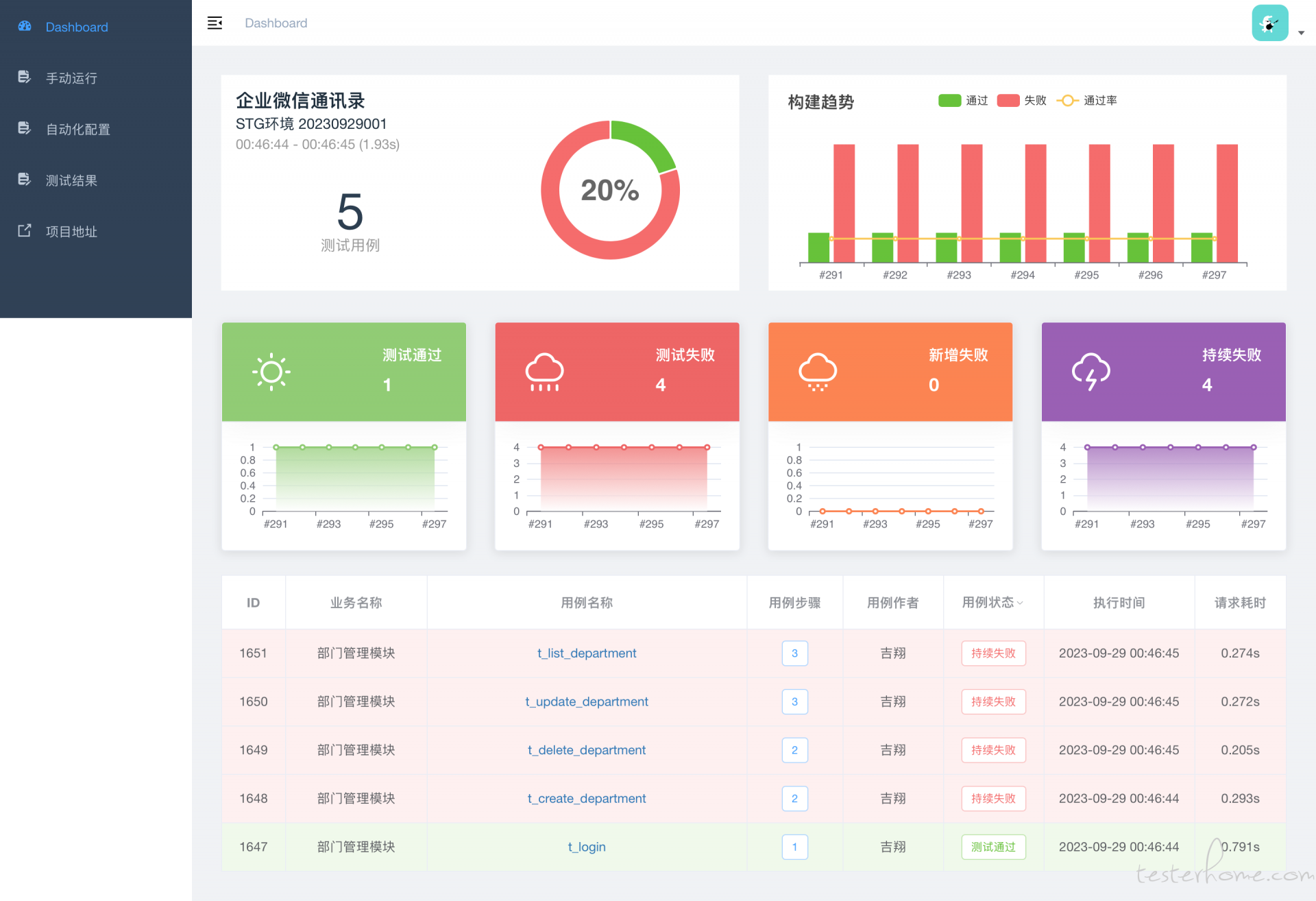Click the 用例作者 column header
The image size is (1316, 901).
tap(893, 603)
